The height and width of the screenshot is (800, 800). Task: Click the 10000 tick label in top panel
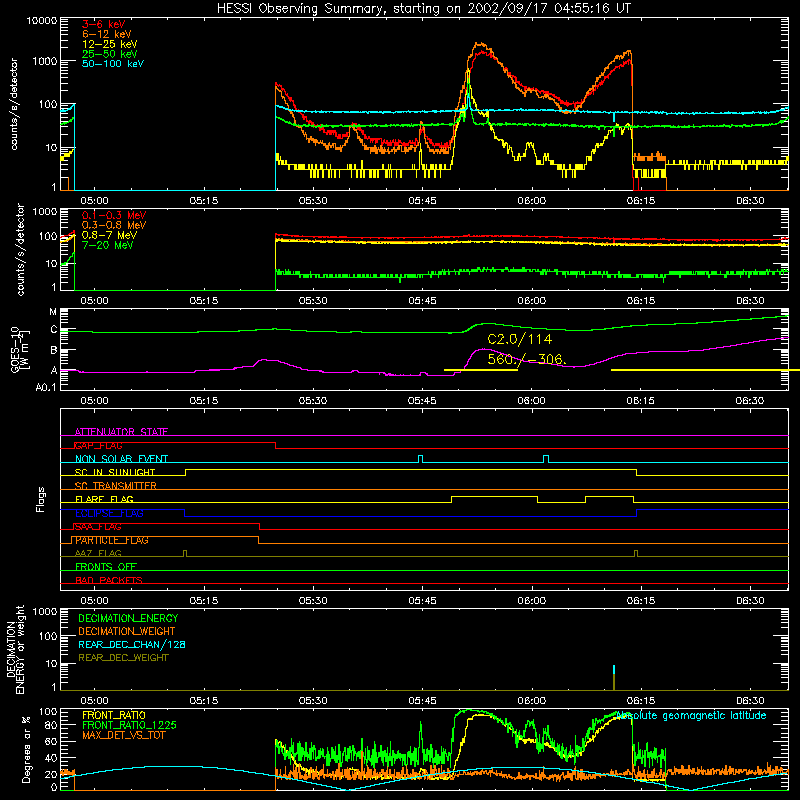pyautogui.click(x=42, y=21)
